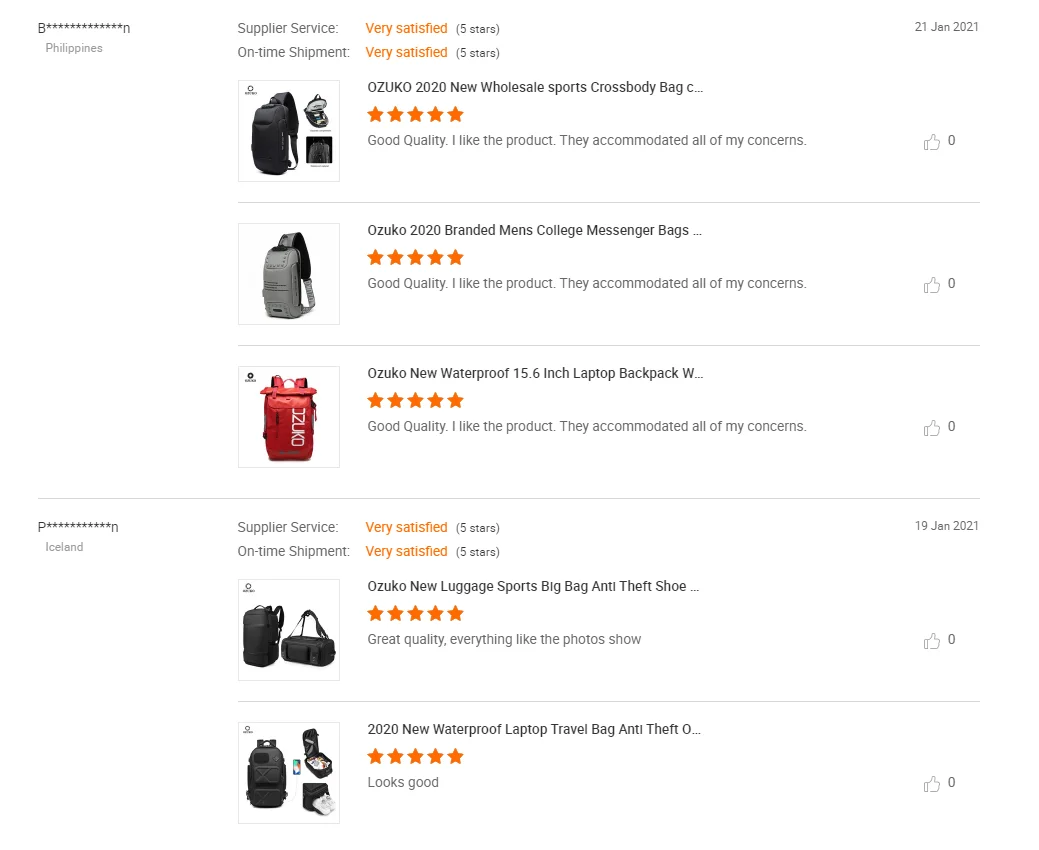
Task: Open black crossbody bag product thumbnail
Action: pos(289,131)
